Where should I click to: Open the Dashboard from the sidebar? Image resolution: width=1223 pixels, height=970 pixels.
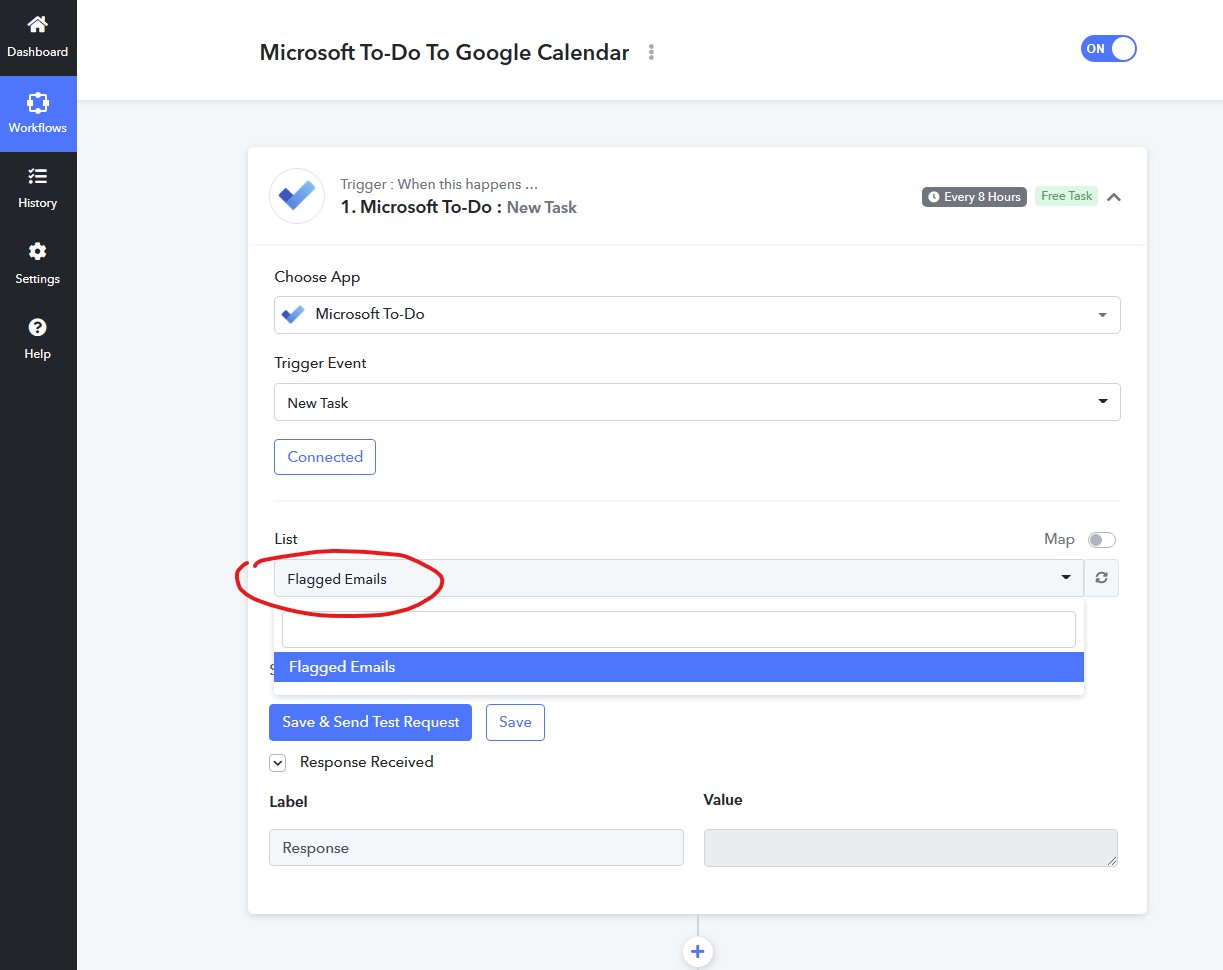point(38,37)
